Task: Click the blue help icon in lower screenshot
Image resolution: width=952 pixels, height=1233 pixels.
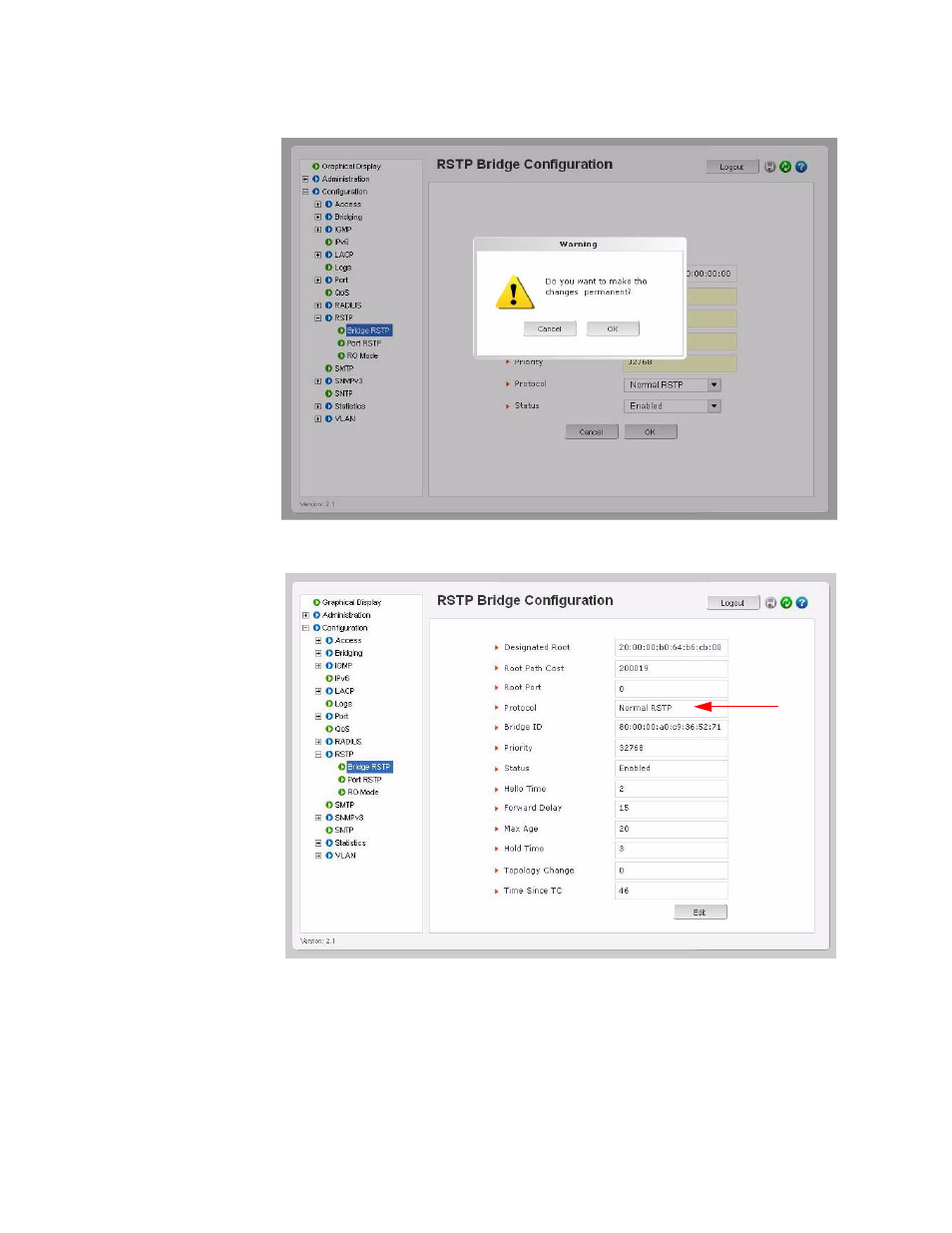Action: [801, 603]
